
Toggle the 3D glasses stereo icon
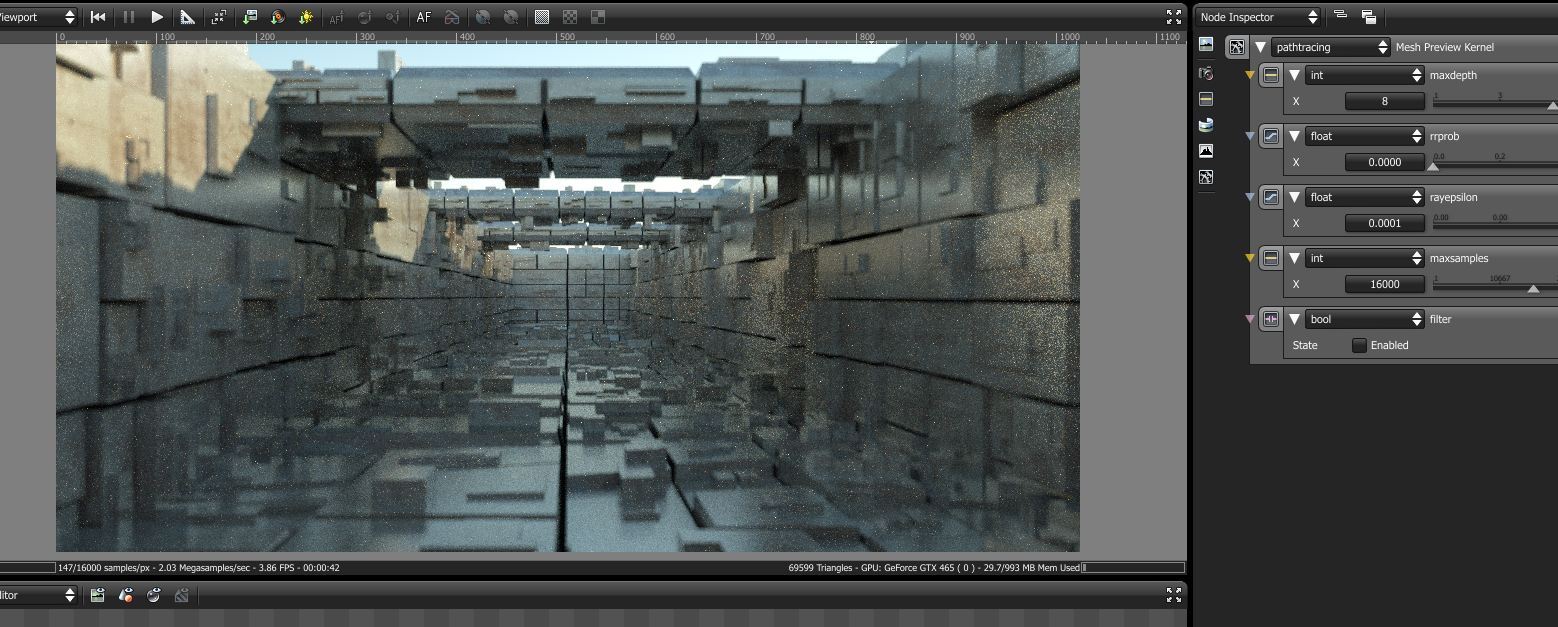pos(452,17)
